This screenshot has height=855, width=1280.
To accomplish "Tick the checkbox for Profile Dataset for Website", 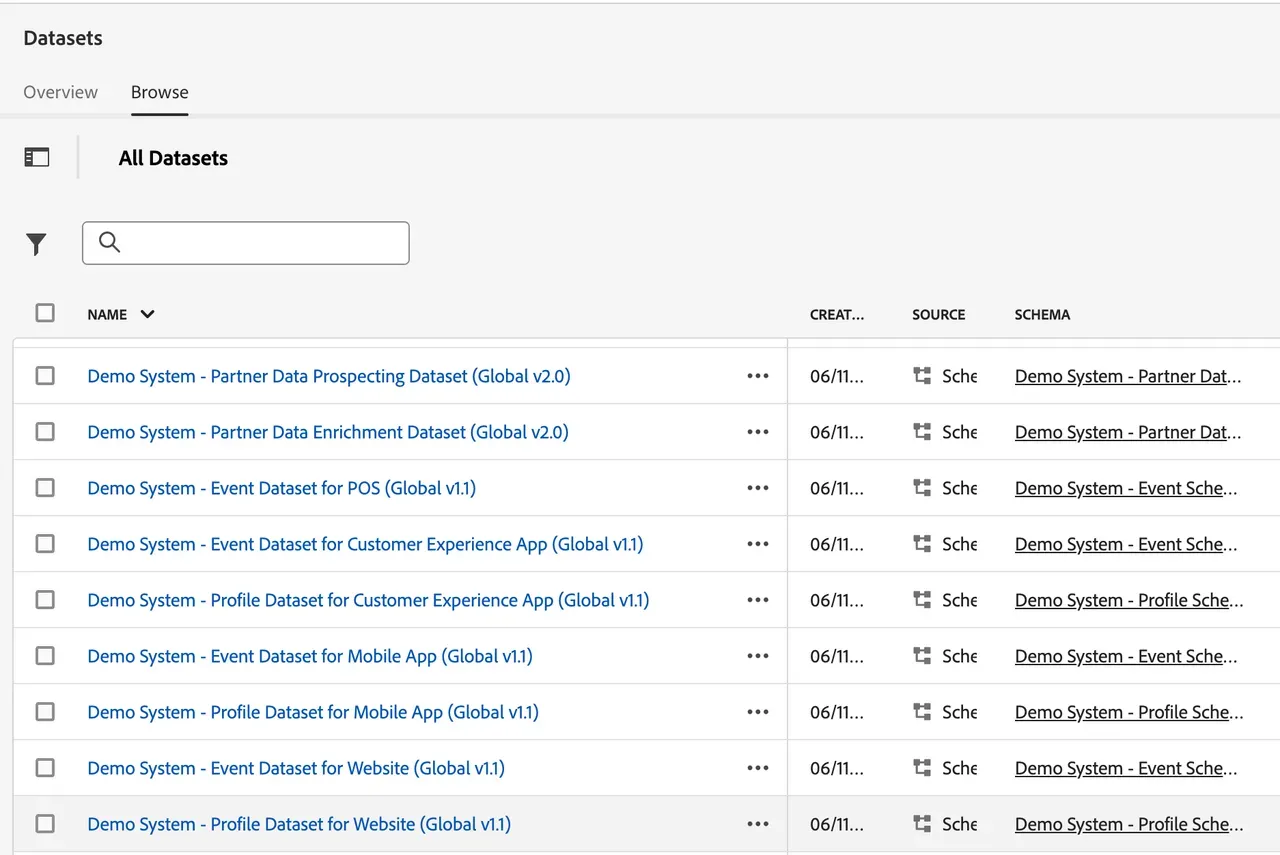I will (x=45, y=824).
